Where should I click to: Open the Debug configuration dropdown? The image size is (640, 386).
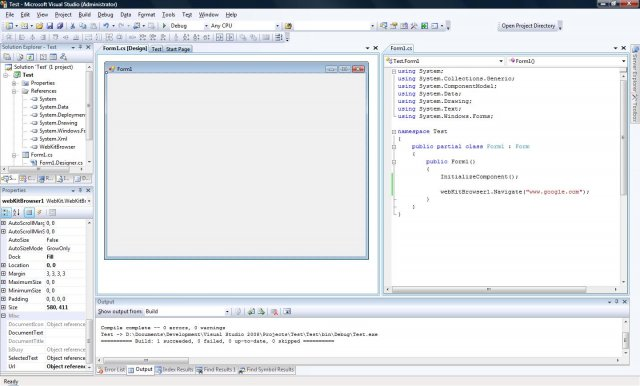coord(206,26)
